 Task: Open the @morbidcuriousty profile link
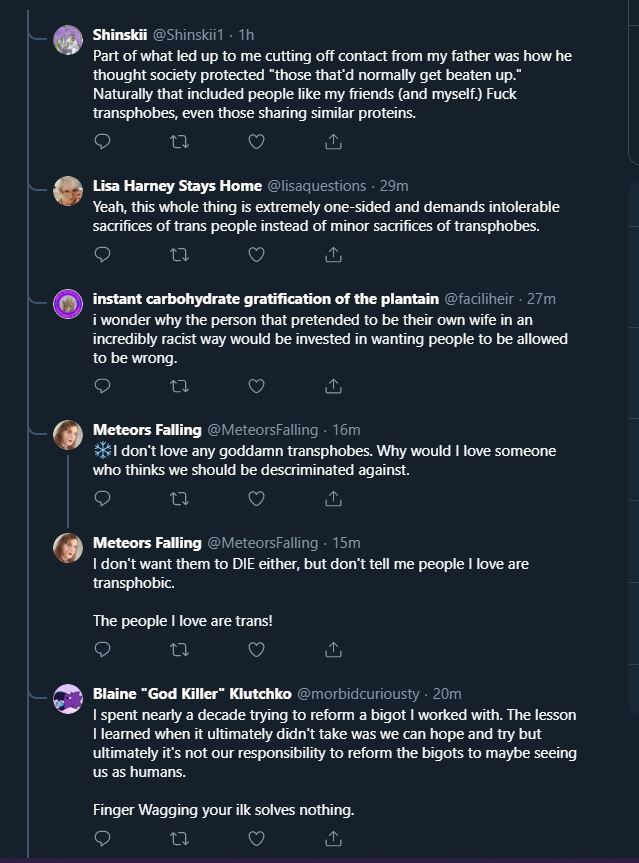coord(358,694)
